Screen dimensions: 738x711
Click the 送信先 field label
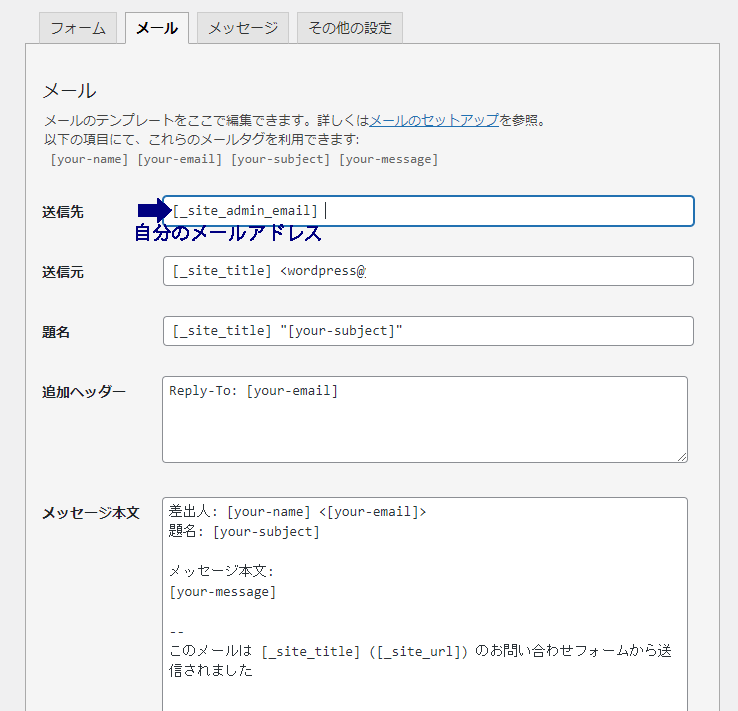pyautogui.click(x=63, y=212)
